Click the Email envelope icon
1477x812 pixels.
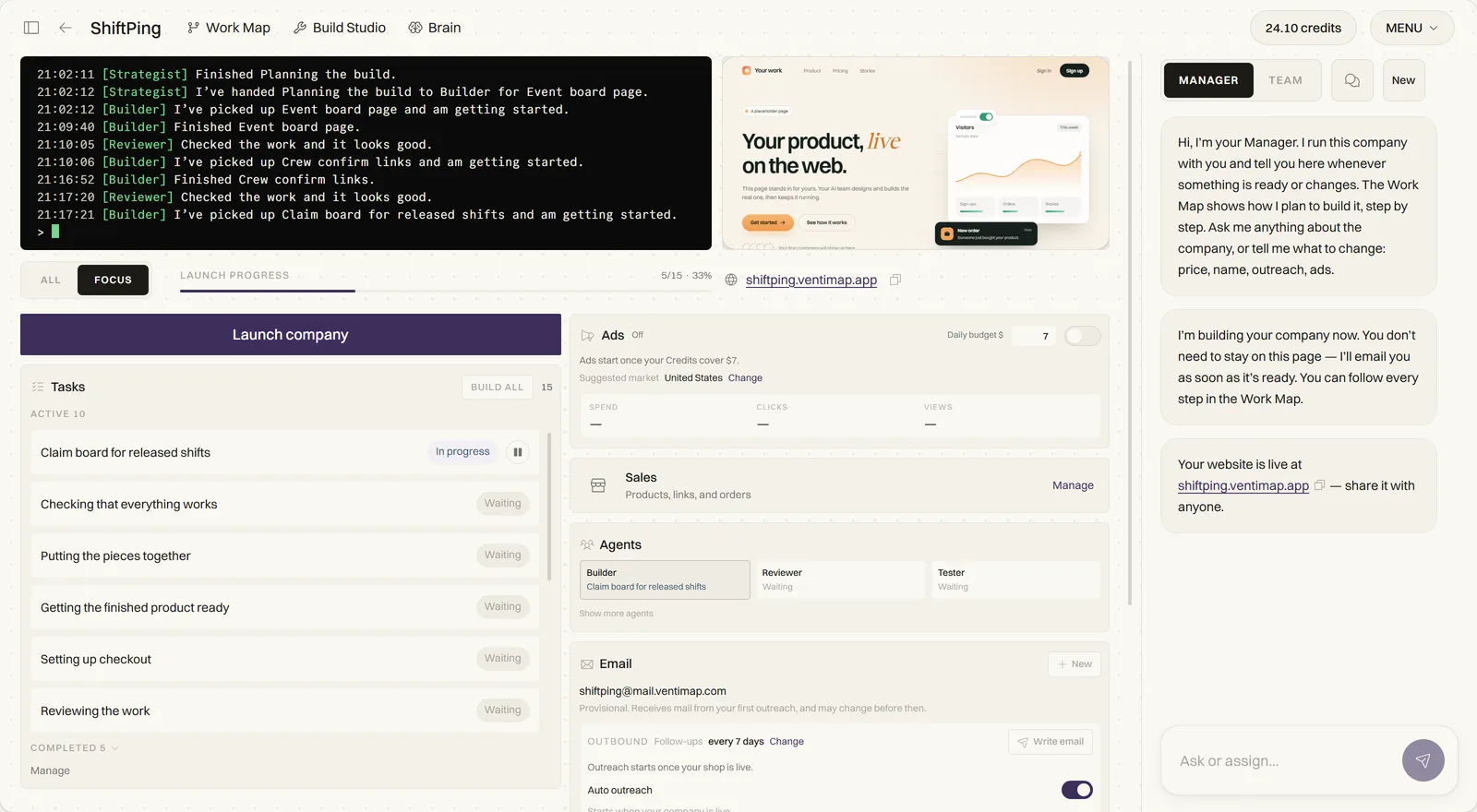pyautogui.click(x=587, y=664)
